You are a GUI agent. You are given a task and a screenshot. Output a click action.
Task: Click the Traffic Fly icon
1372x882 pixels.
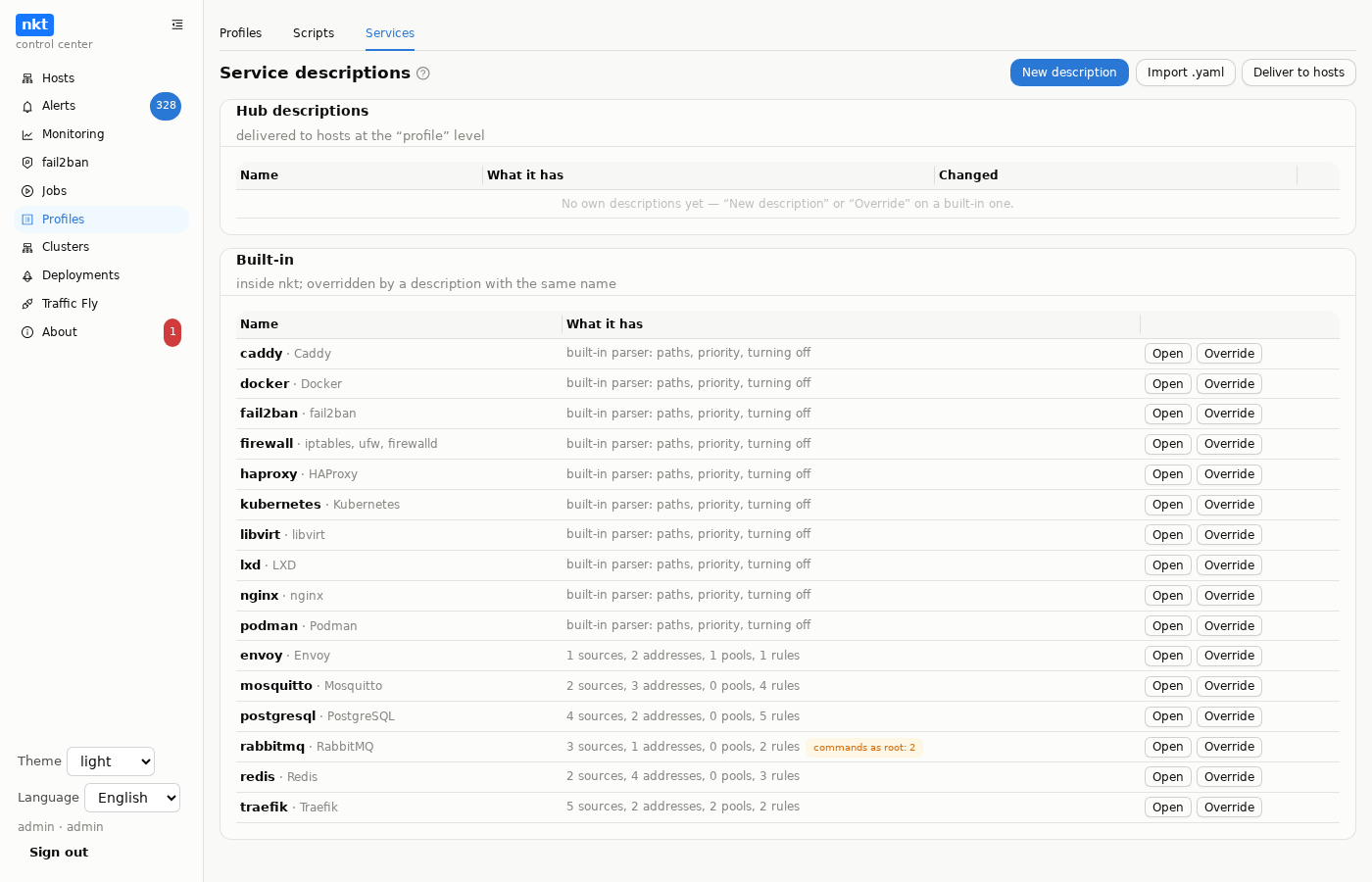27,304
